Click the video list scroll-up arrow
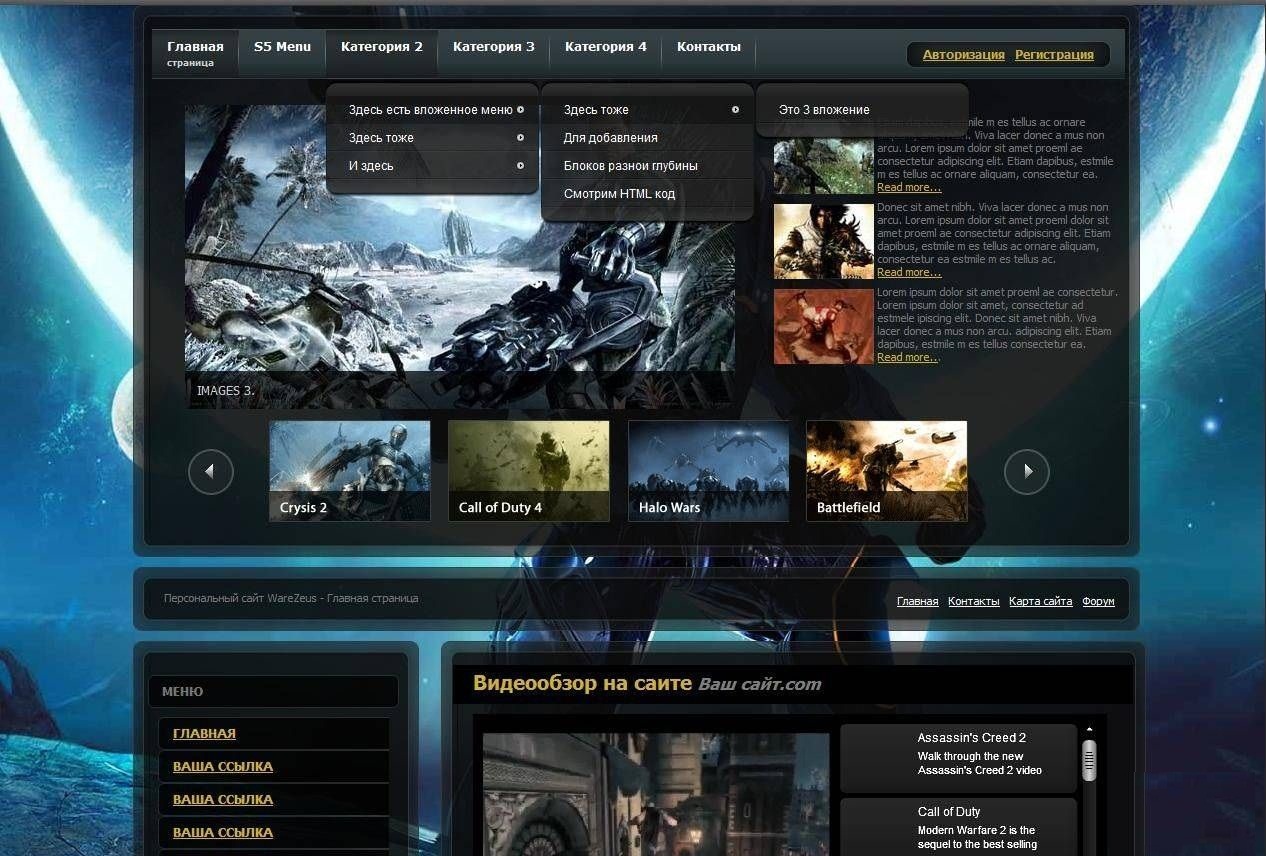Viewport: 1266px width, 856px height. [x=1089, y=729]
